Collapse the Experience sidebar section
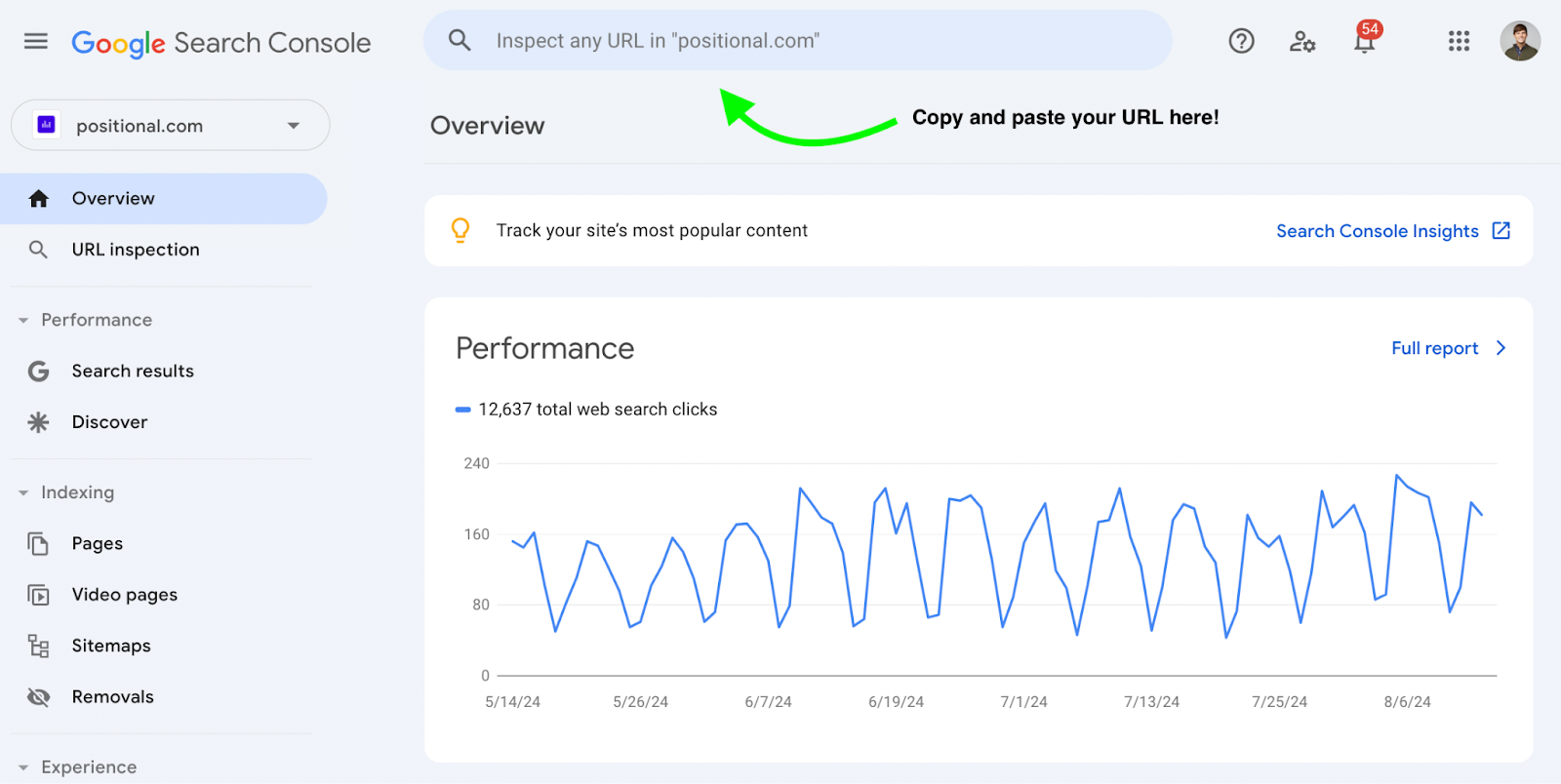The height and width of the screenshot is (784, 1561). [x=23, y=767]
